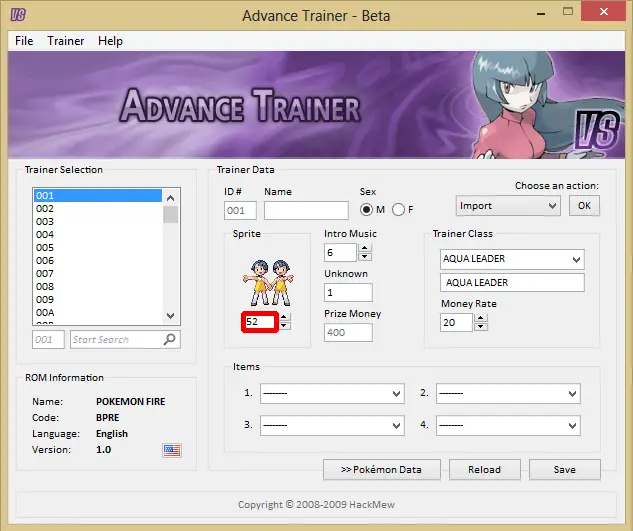Click the magnifier search icon

coord(170,339)
